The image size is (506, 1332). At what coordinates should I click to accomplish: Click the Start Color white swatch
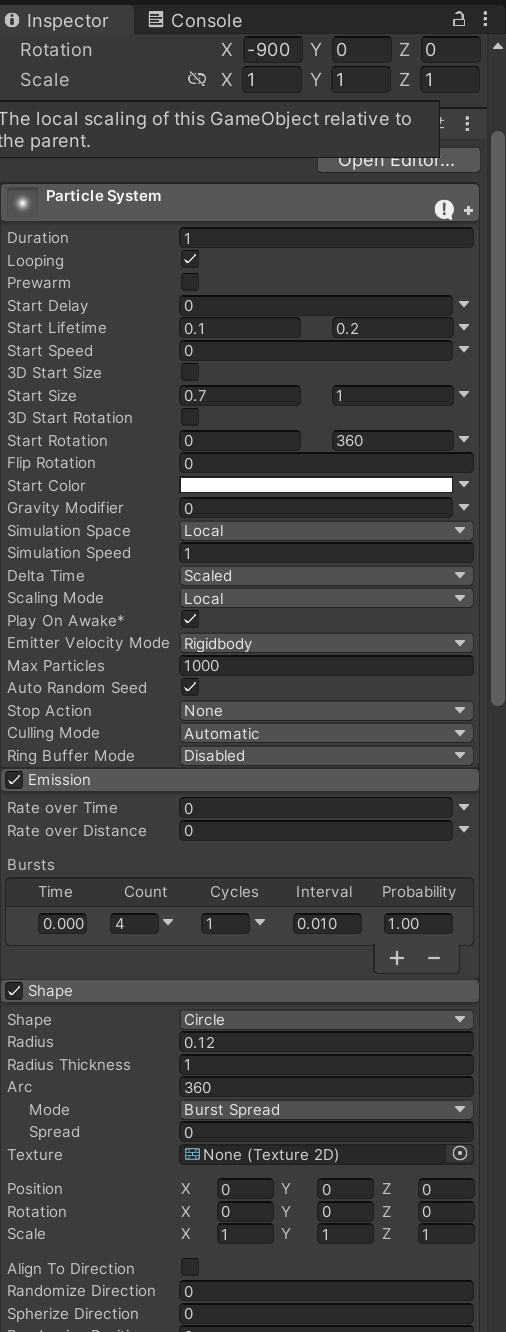[316, 485]
